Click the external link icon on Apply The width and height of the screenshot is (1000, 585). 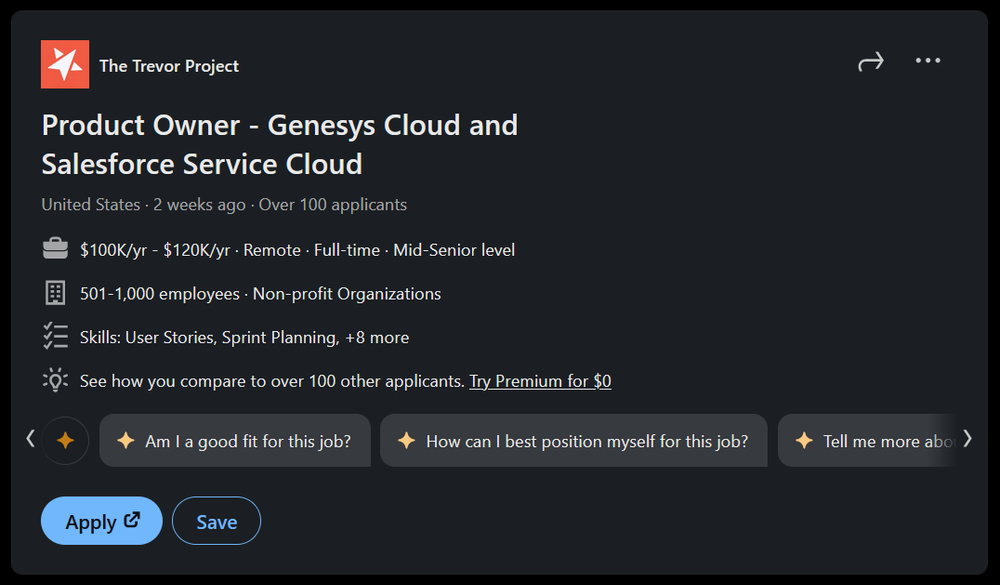132,520
